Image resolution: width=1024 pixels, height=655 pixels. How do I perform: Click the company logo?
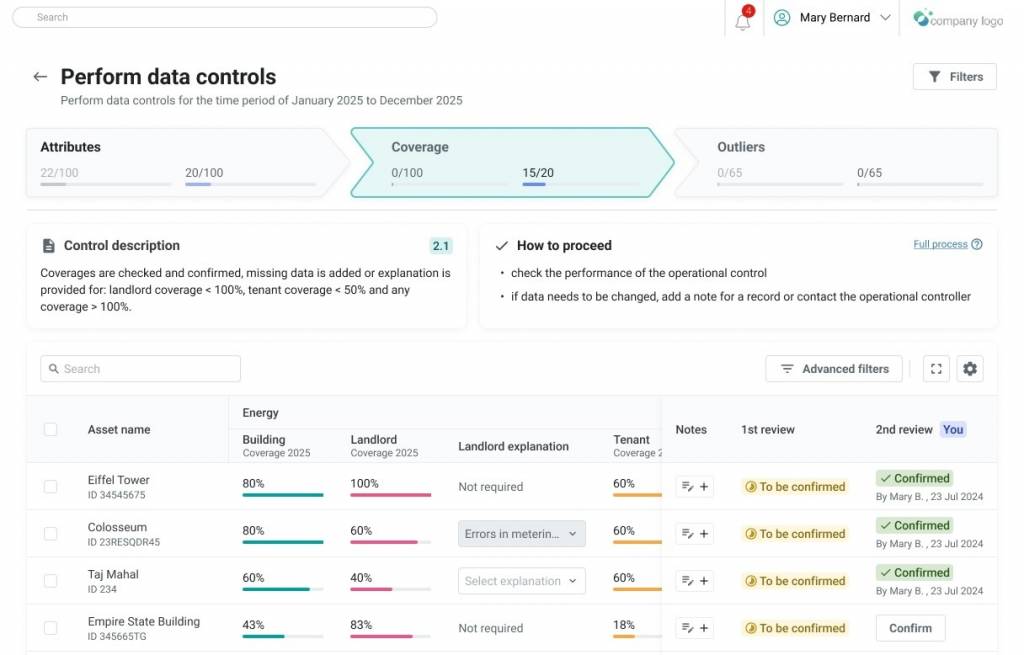[957, 19]
